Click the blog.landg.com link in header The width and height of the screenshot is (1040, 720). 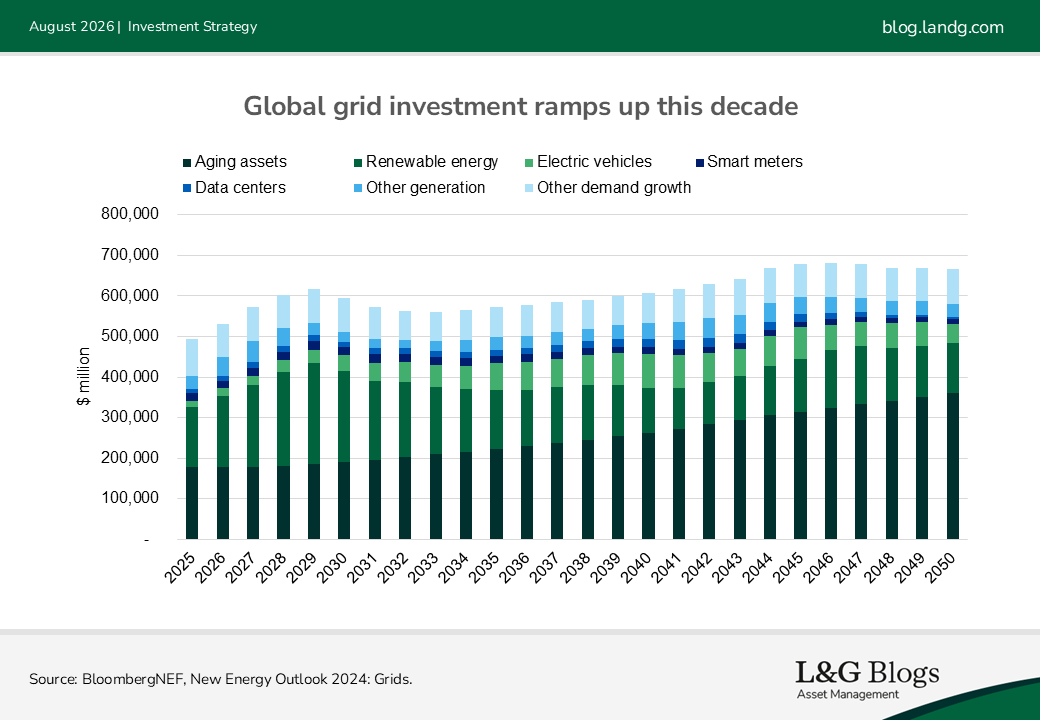pyautogui.click(x=942, y=27)
